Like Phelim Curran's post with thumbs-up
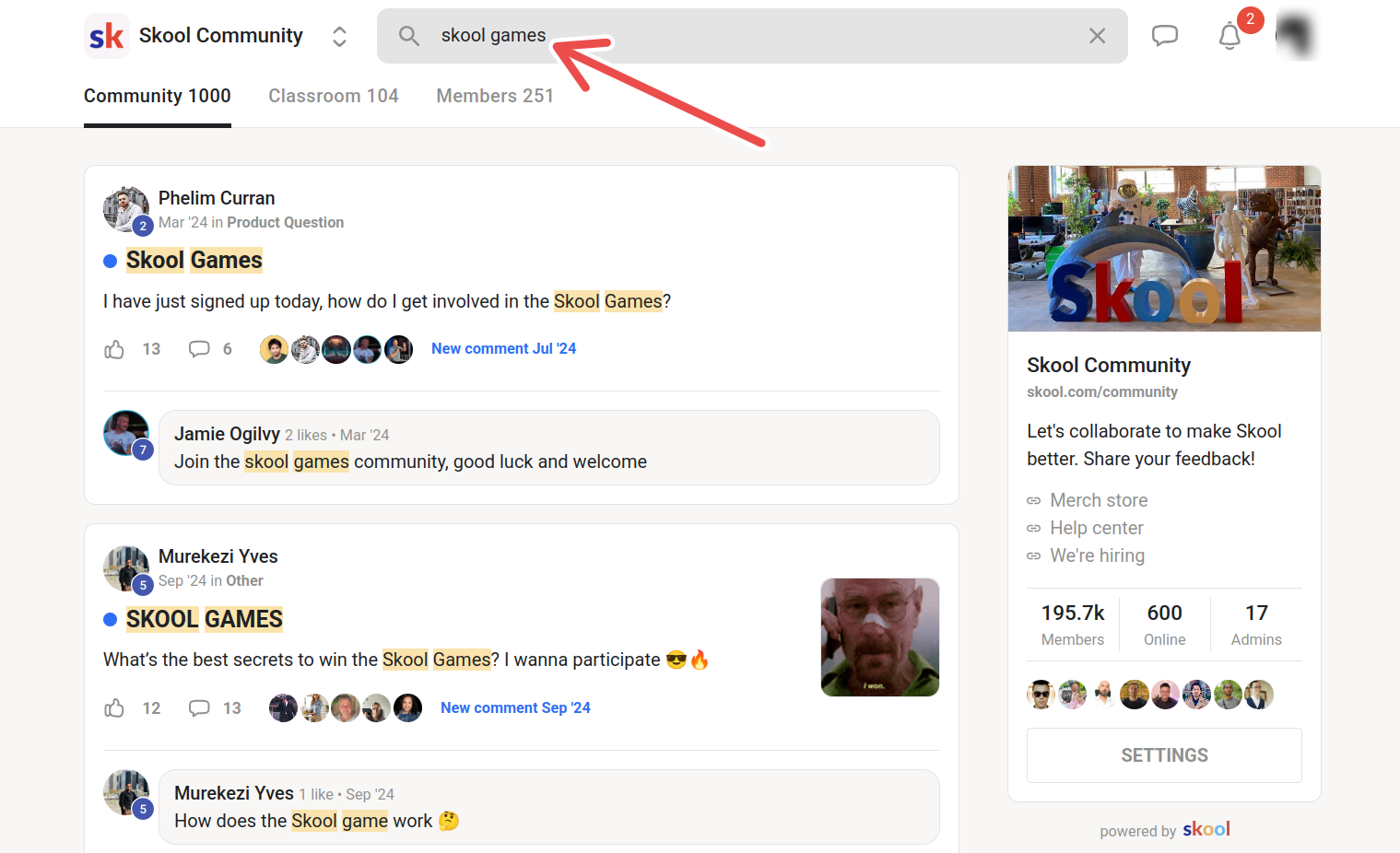The width and height of the screenshot is (1400, 853). click(114, 349)
